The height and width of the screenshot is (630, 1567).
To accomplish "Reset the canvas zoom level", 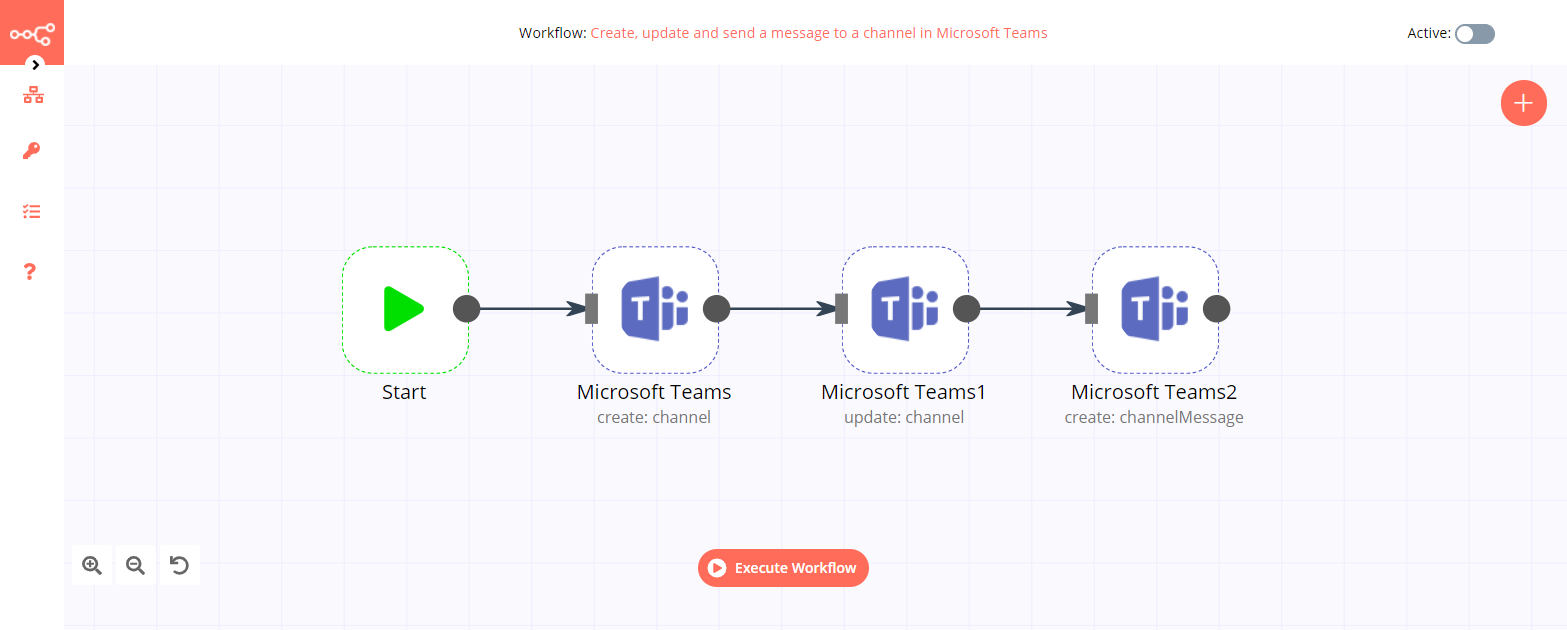I will (179, 565).
